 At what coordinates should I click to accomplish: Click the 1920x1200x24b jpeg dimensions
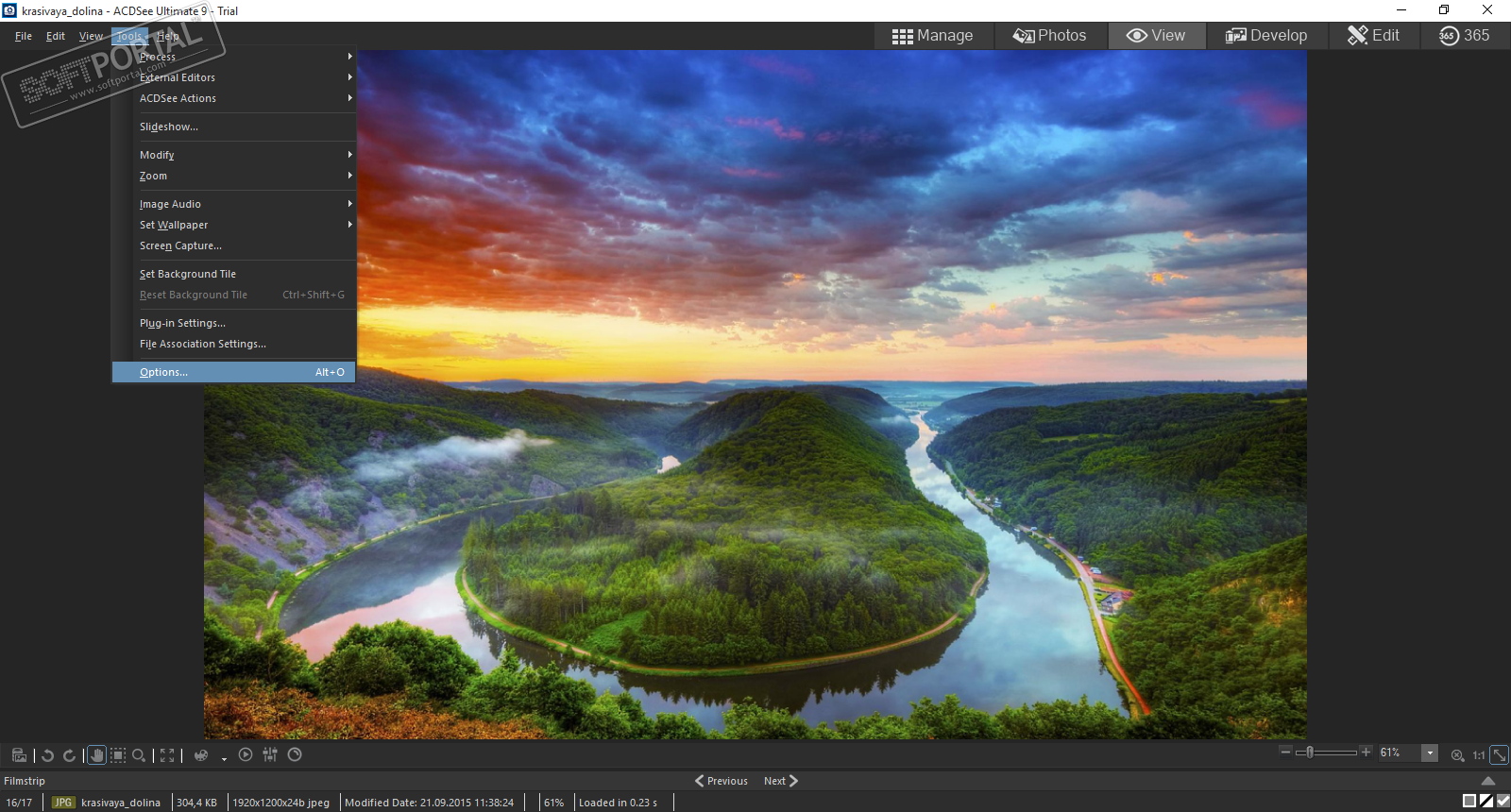click(281, 803)
